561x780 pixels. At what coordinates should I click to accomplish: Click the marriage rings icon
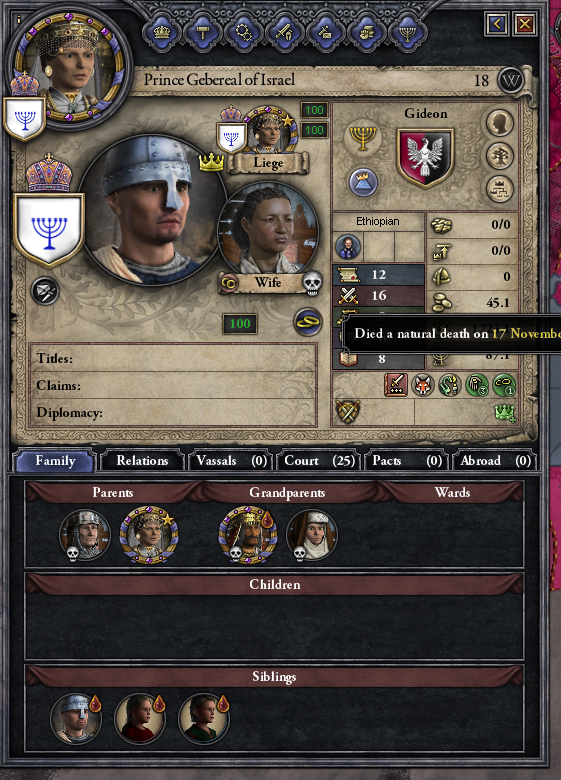click(307, 322)
